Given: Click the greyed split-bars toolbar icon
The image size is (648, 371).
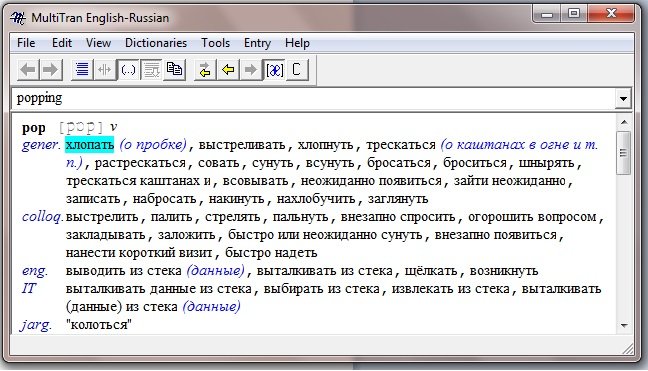Looking at the screenshot, I should [105, 69].
